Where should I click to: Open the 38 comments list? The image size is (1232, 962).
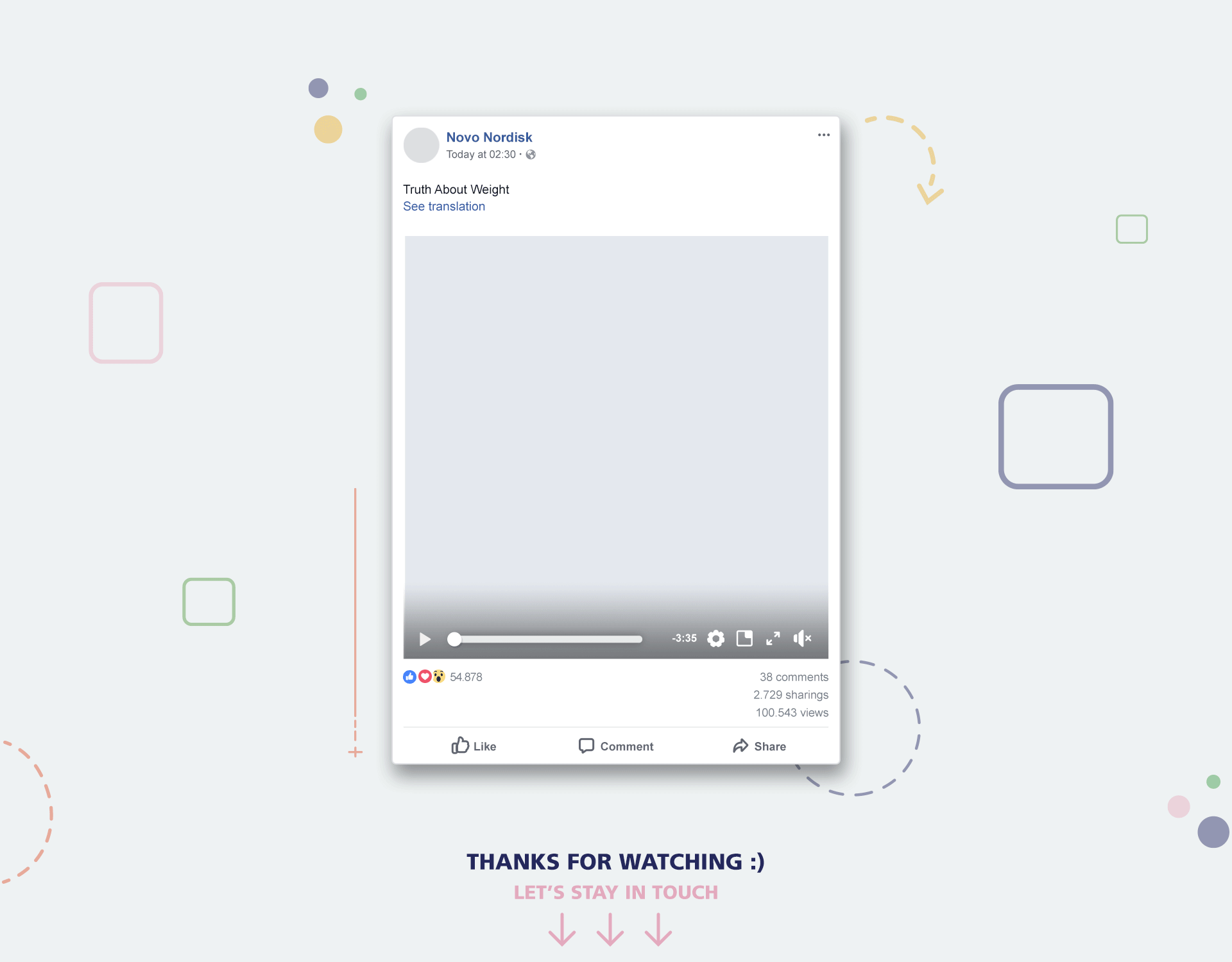[x=794, y=677]
